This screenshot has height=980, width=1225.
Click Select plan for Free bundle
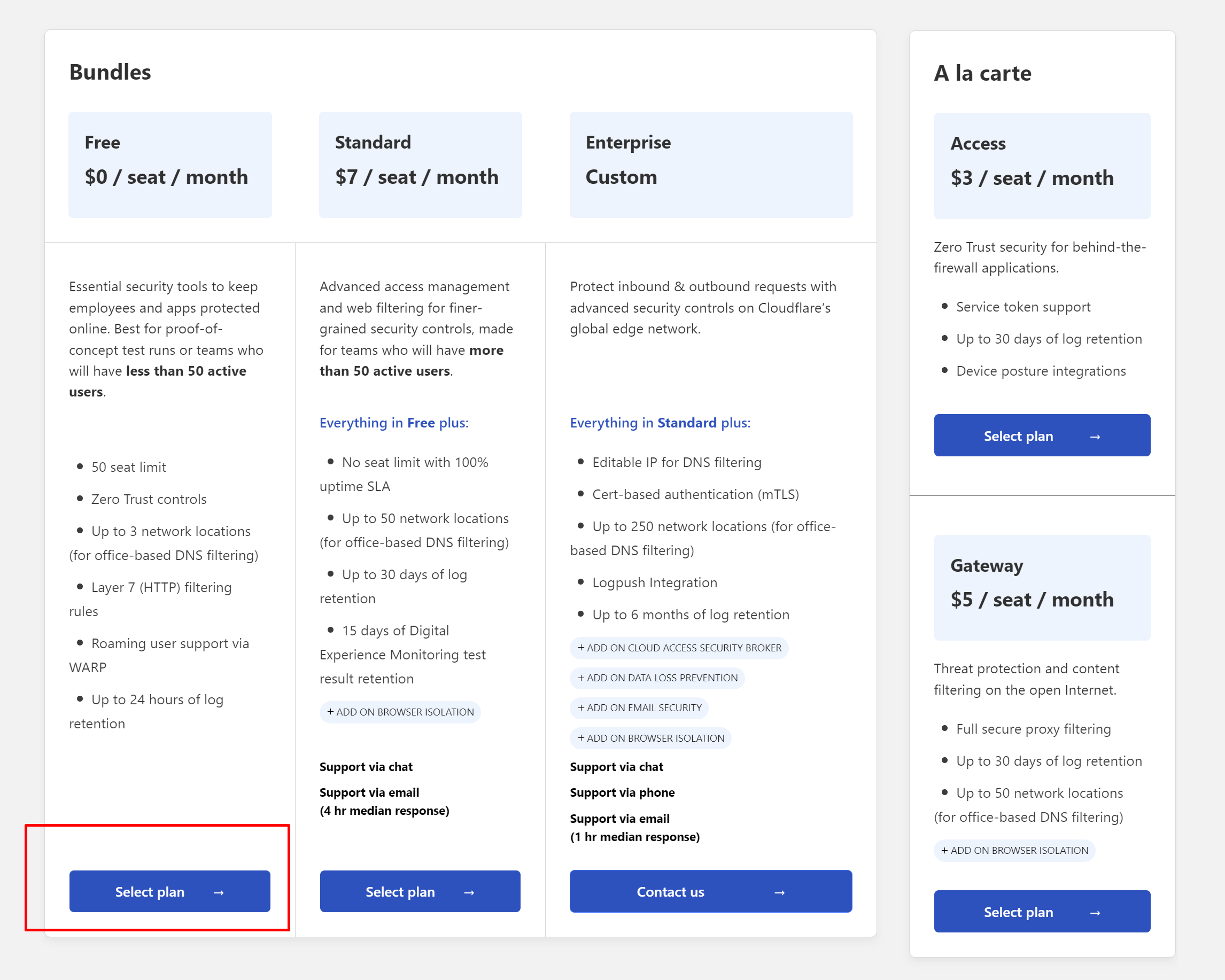169,891
